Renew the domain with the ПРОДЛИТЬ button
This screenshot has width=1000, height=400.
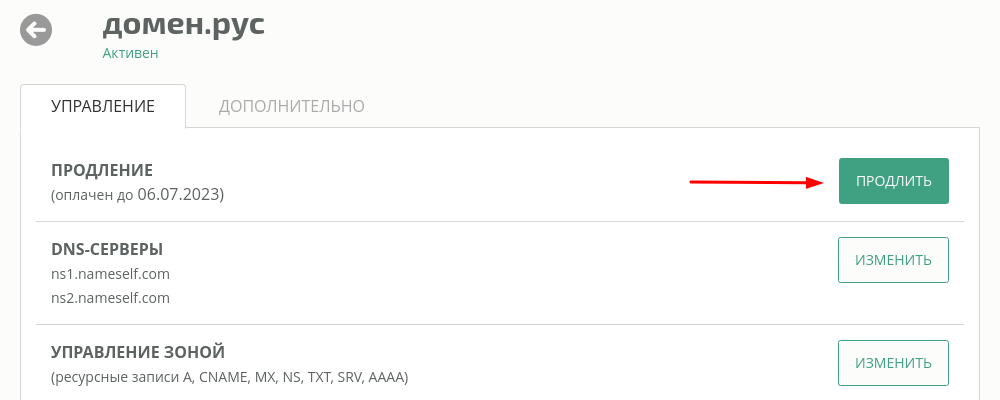pyautogui.click(x=893, y=181)
